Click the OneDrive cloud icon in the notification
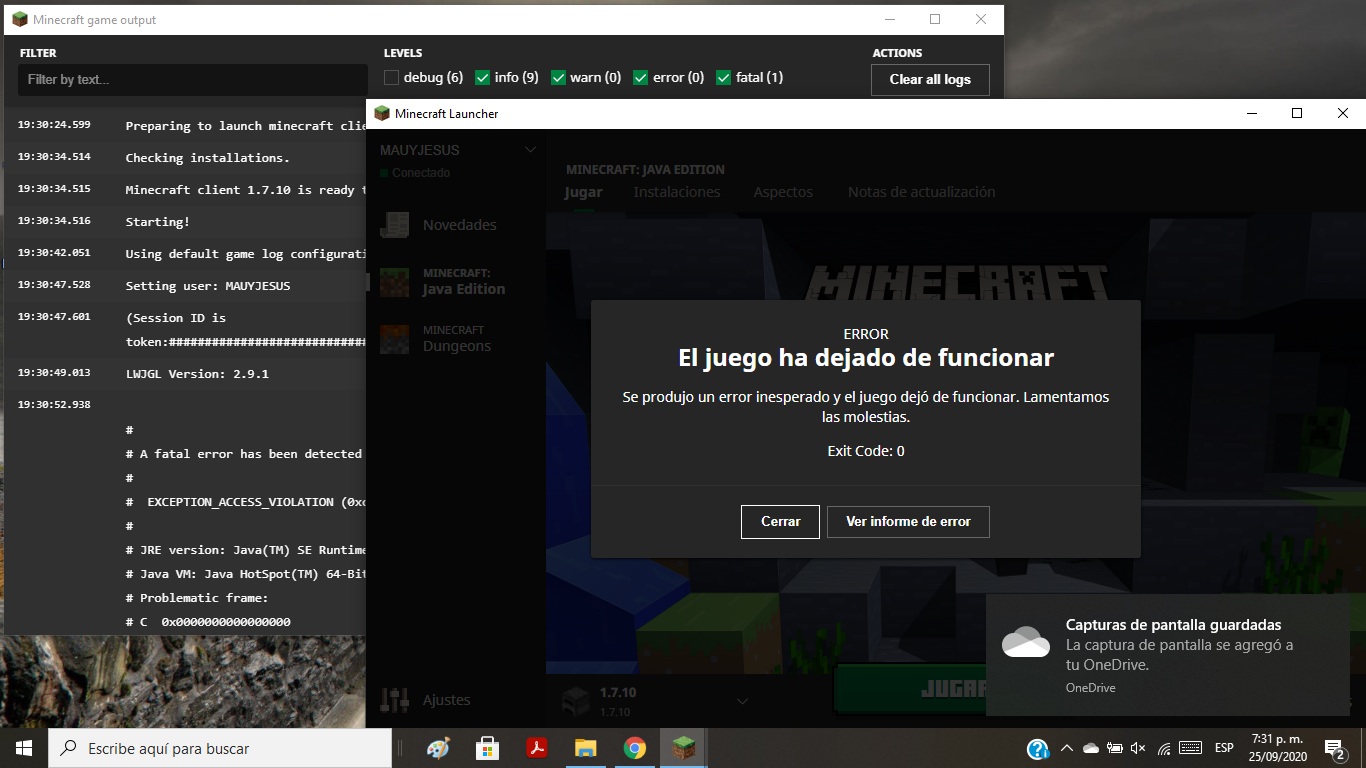 pyautogui.click(x=1025, y=642)
